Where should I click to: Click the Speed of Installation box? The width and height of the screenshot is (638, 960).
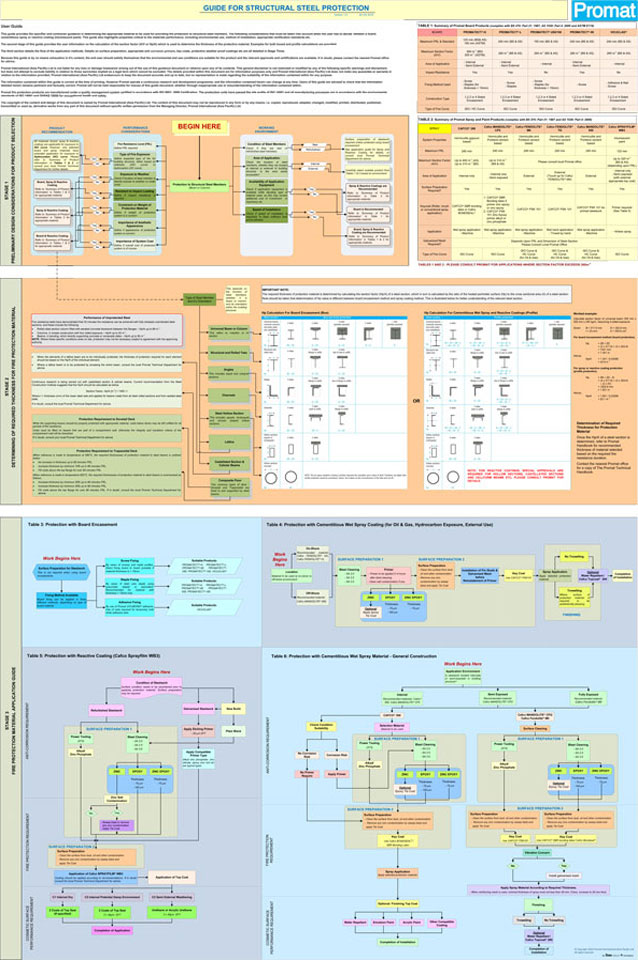tap(266, 214)
